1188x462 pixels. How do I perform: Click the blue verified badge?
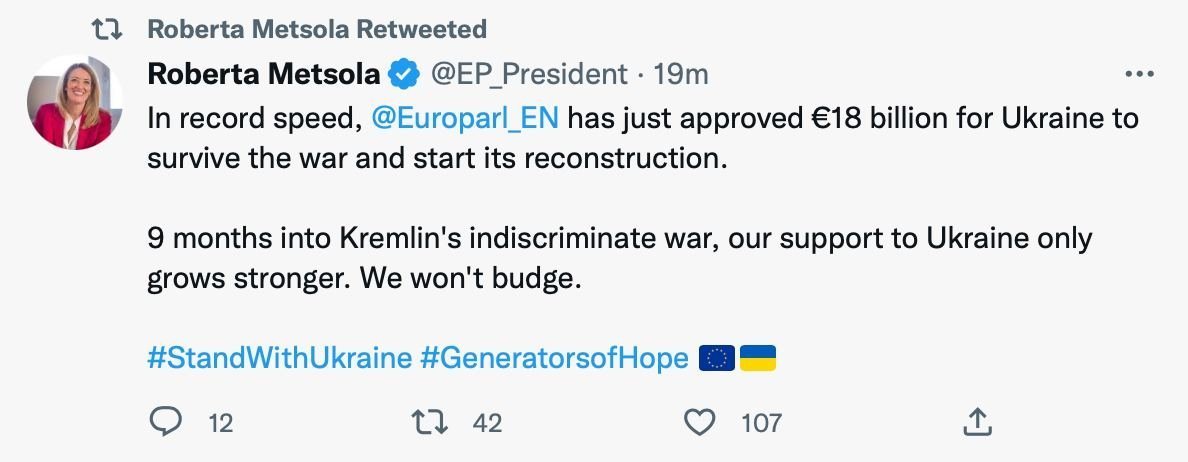pos(404,74)
